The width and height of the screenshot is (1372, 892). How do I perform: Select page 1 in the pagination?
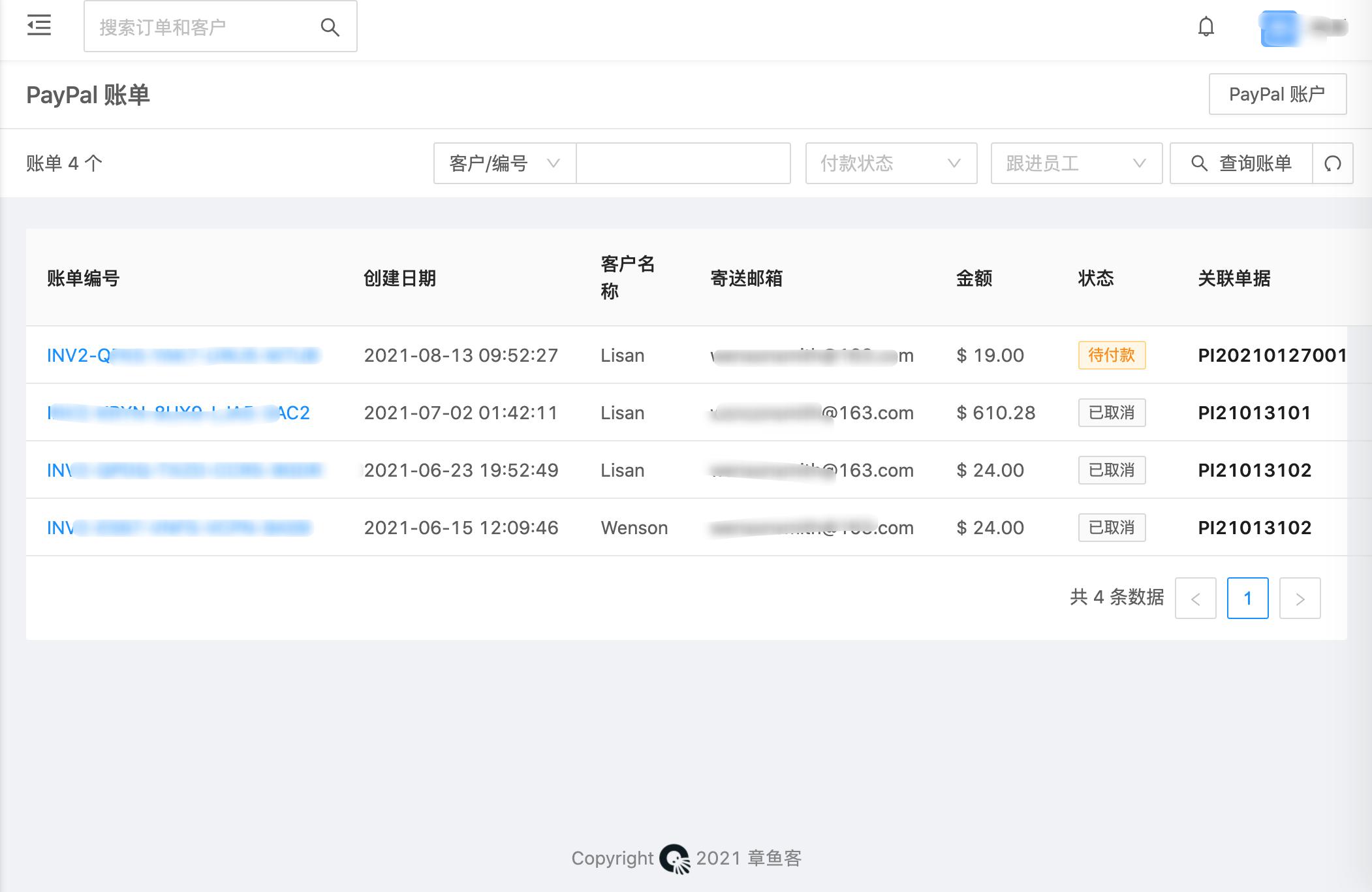pos(1248,597)
